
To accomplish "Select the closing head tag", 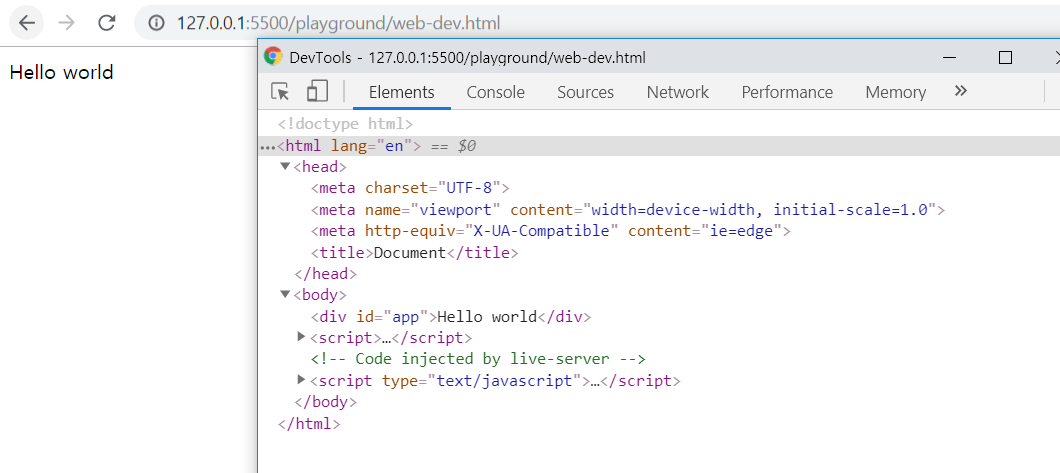I will [325, 274].
